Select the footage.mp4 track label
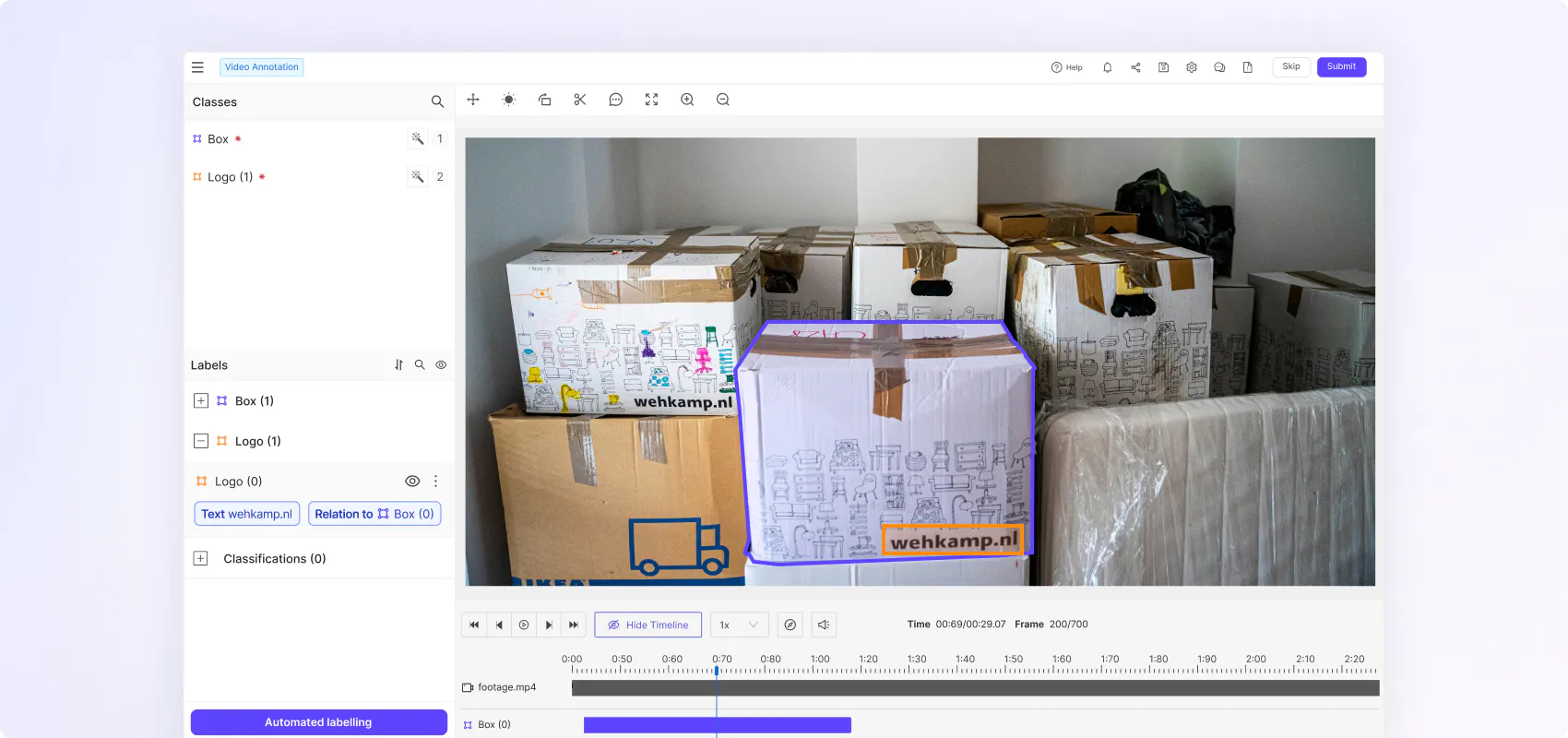Screen dimensions: 1568x738 tap(499, 687)
